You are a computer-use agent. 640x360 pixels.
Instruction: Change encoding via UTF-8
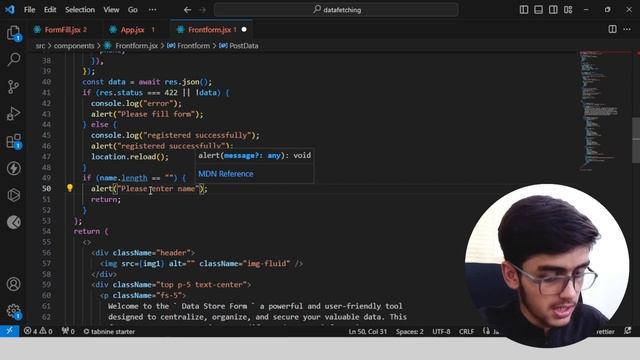(441, 331)
